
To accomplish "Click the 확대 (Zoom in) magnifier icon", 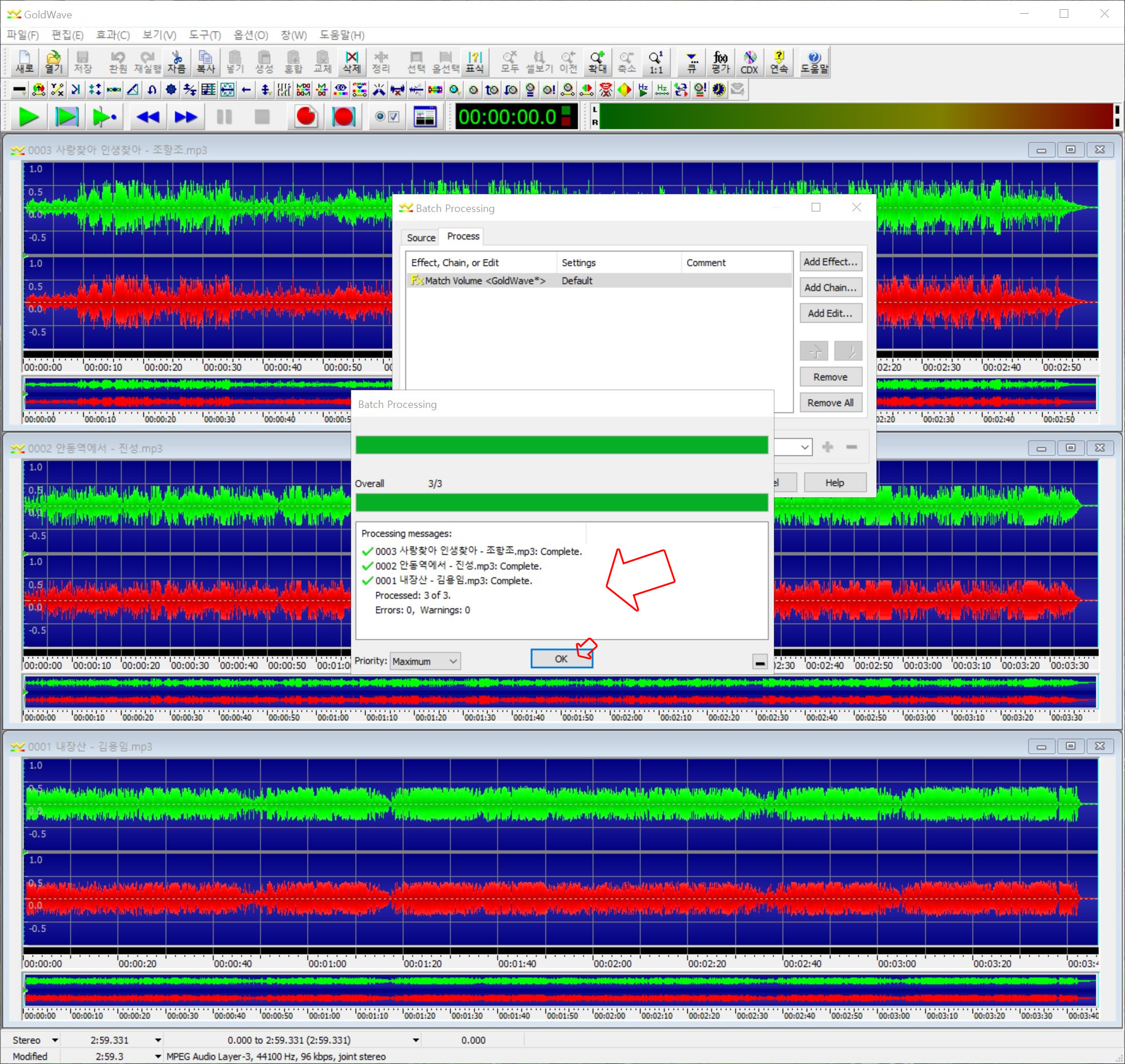I will pyautogui.click(x=597, y=62).
